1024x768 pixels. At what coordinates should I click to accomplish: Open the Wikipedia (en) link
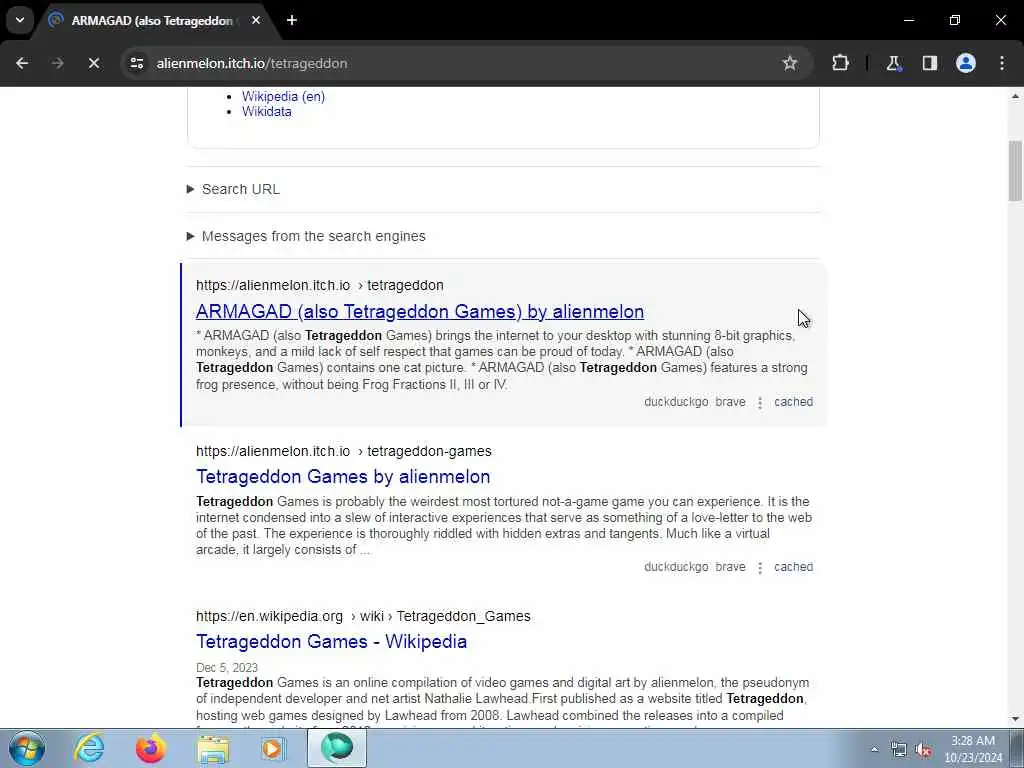point(283,96)
